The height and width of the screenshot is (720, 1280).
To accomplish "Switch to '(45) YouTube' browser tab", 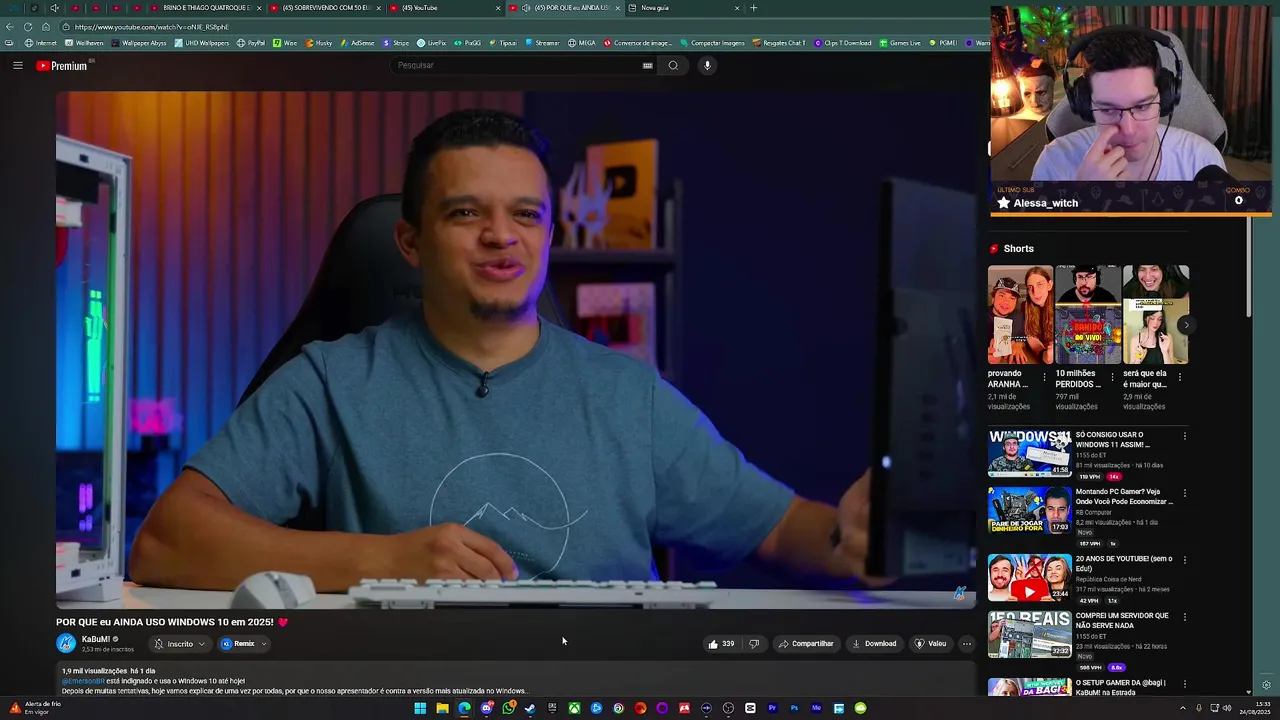I will pyautogui.click(x=445, y=8).
